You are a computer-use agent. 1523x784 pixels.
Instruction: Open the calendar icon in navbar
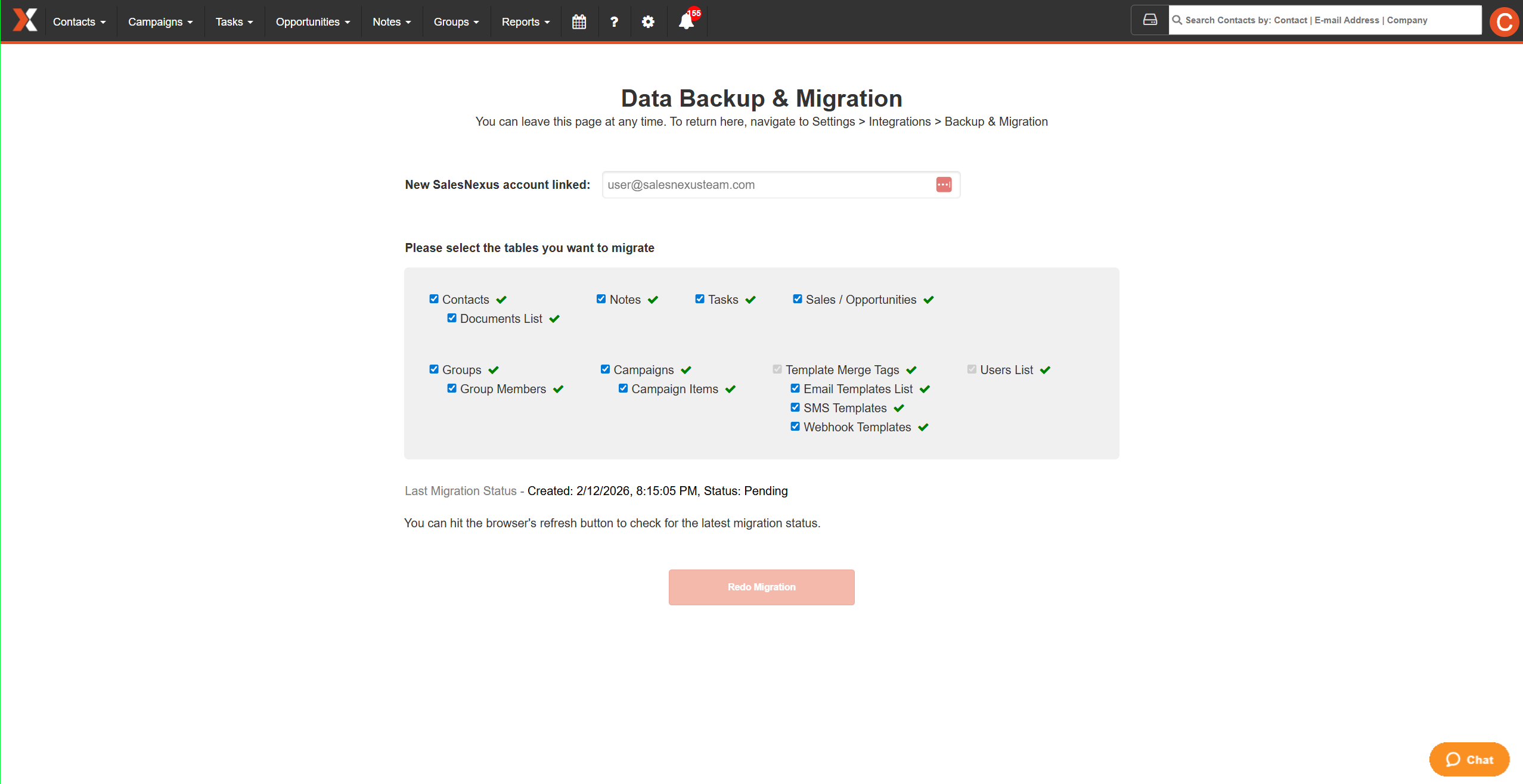point(579,22)
